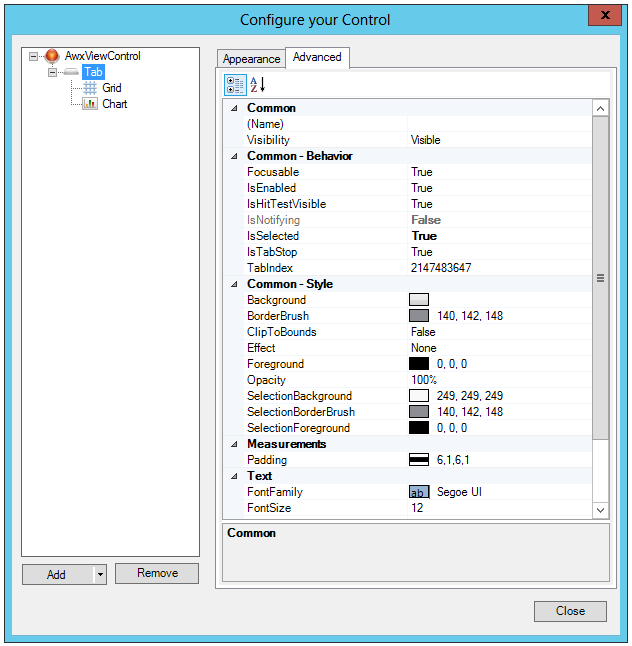Image resolution: width=632 pixels, height=646 pixels.
Task: Select the Grid icon in the tree
Action: [x=90, y=88]
